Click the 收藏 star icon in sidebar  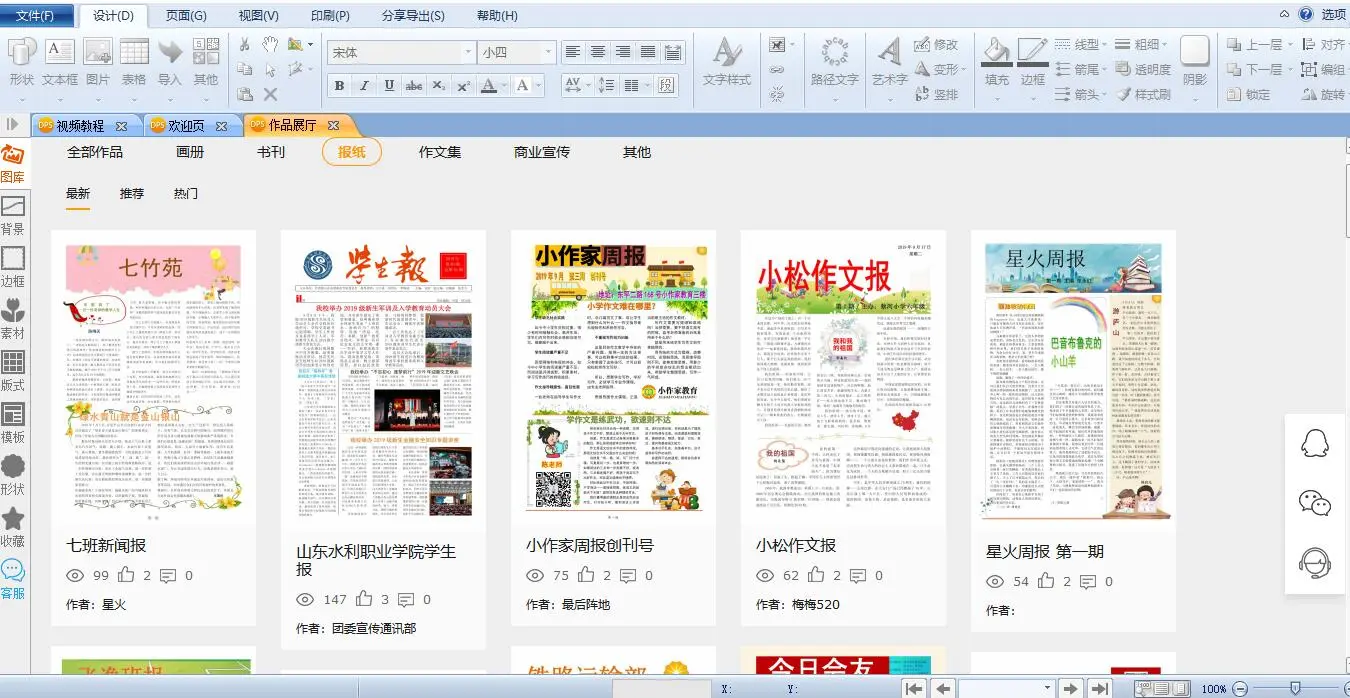pyautogui.click(x=13, y=527)
